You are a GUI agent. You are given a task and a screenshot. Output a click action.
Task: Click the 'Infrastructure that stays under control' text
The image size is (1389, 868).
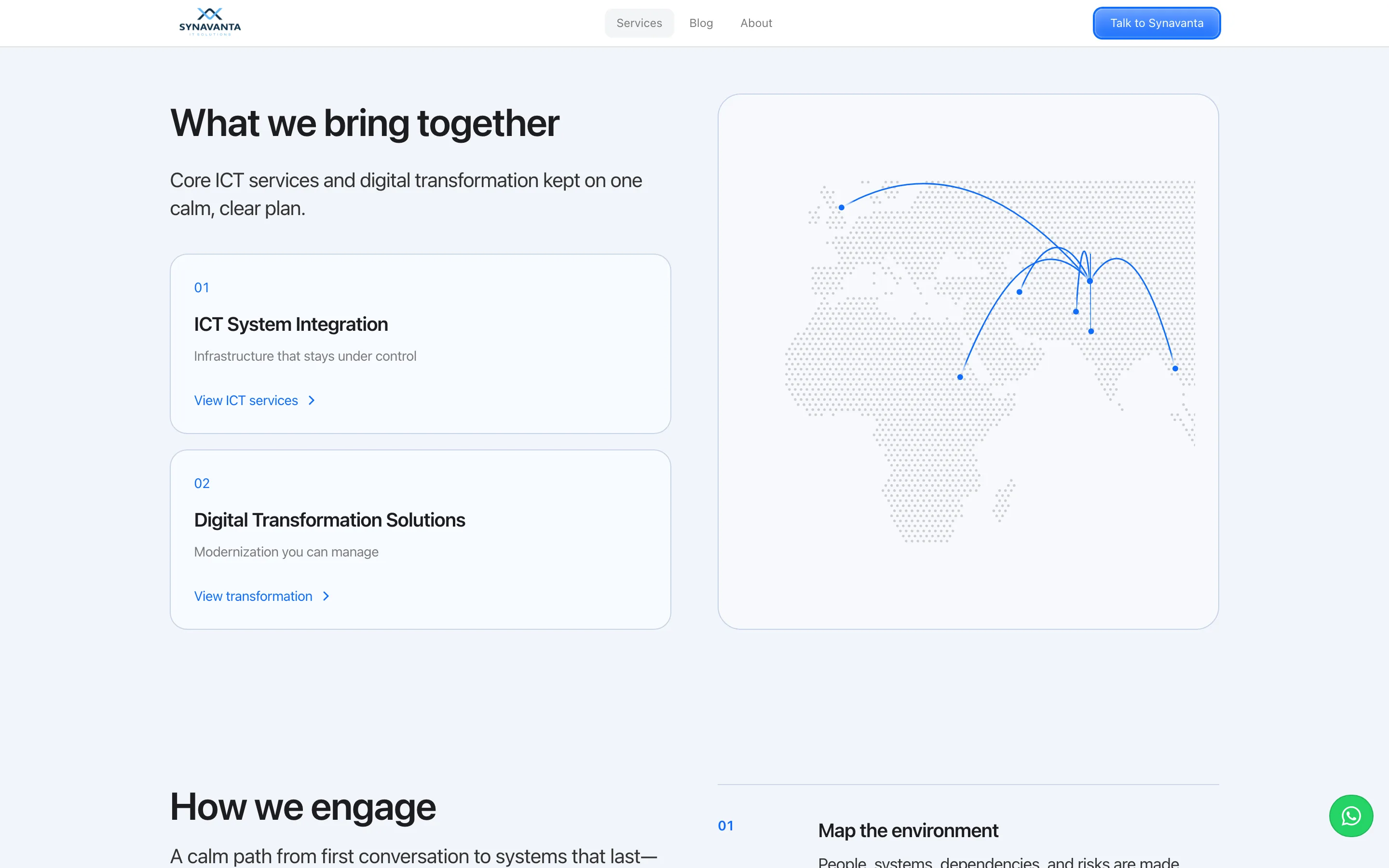tap(305, 356)
